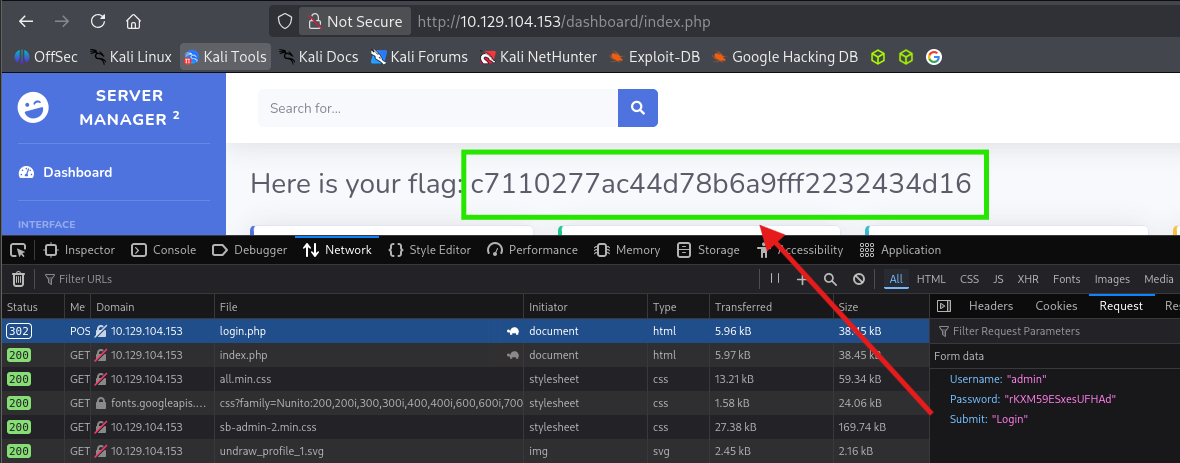Reload the page with the refresh icon
This screenshot has width=1180, height=463.
tap(98, 21)
